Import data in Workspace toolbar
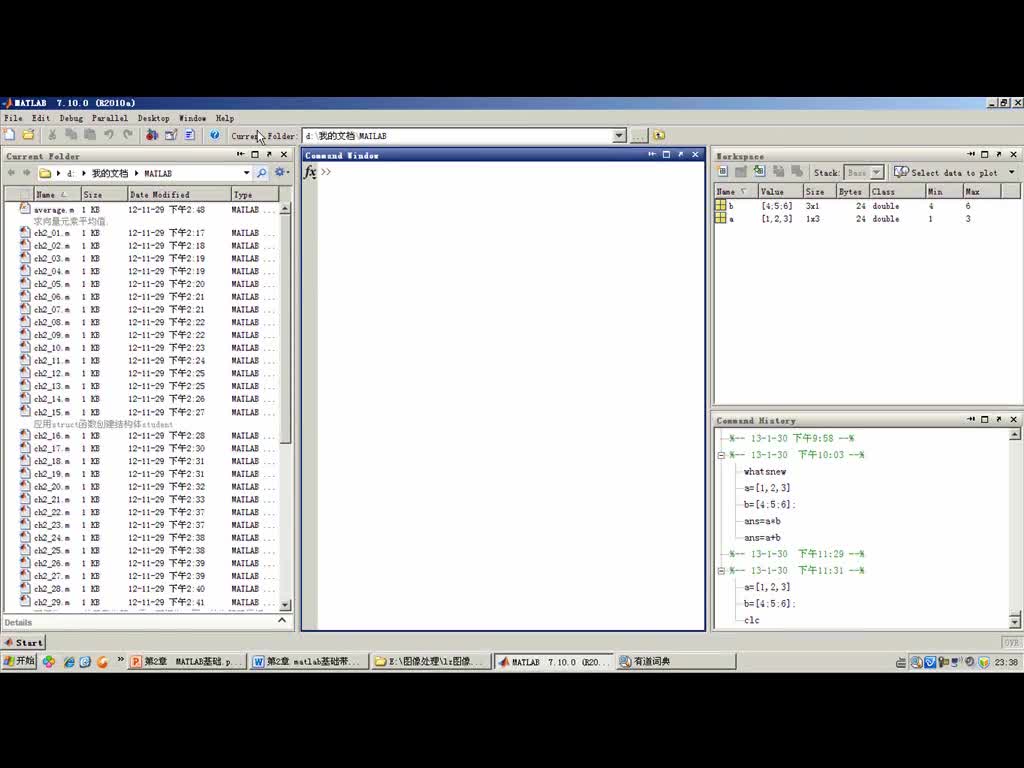This screenshot has width=1024, height=768. click(x=759, y=172)
